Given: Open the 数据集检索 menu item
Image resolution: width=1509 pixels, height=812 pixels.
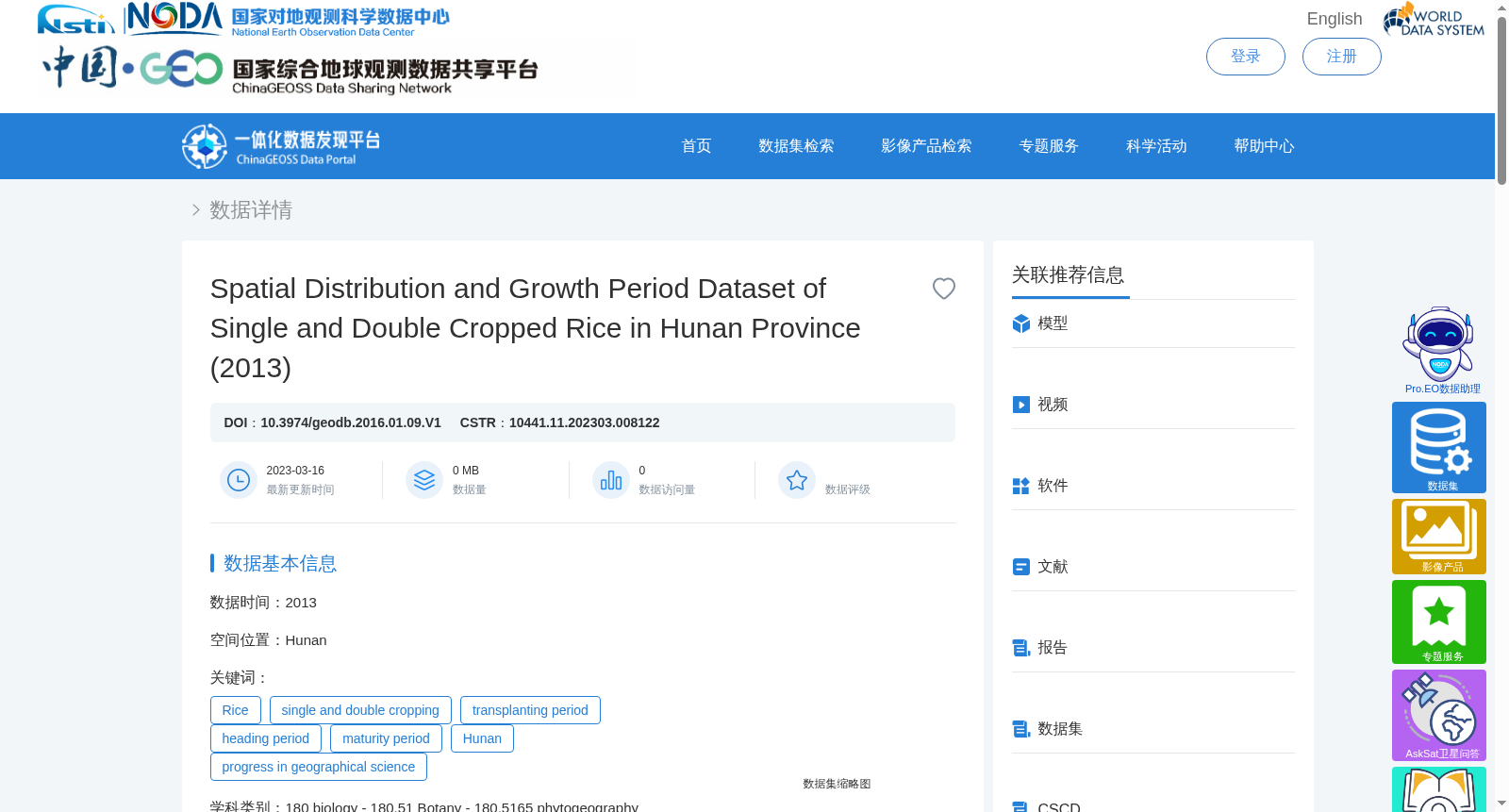Looking at the screenshot, I should [x=796, y=146].
